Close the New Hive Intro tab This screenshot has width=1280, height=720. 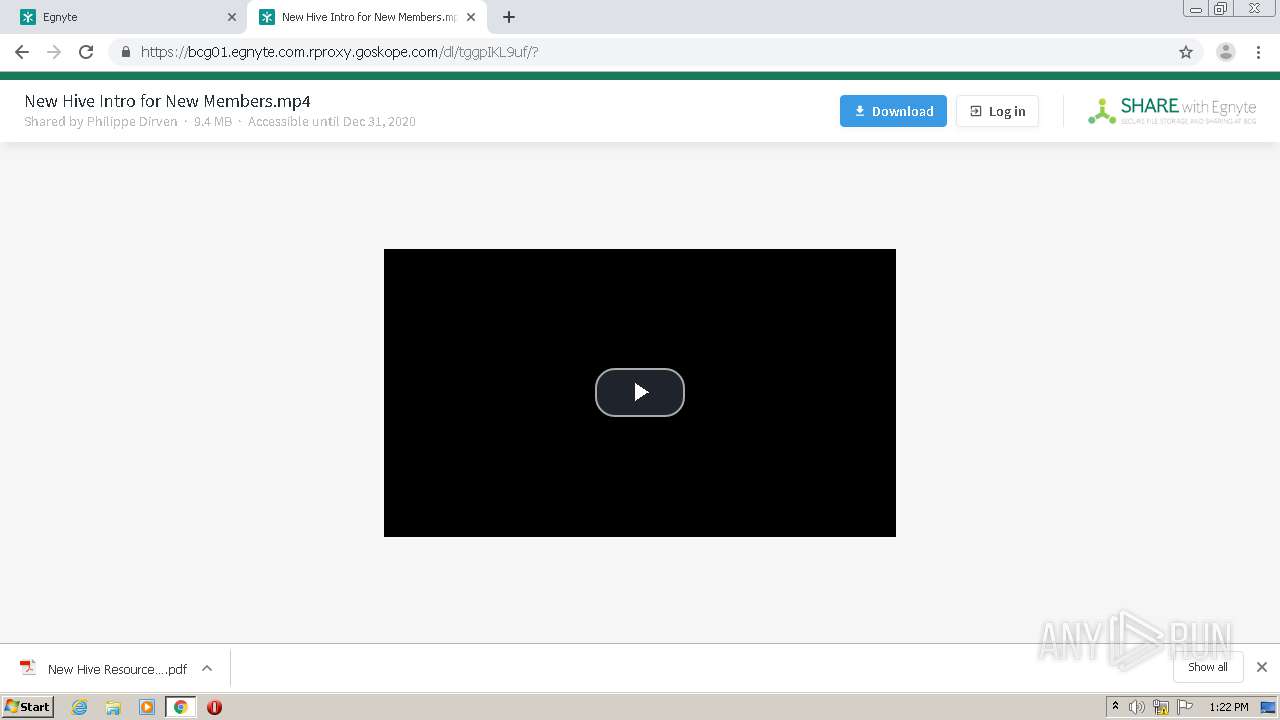click(471, 17)
